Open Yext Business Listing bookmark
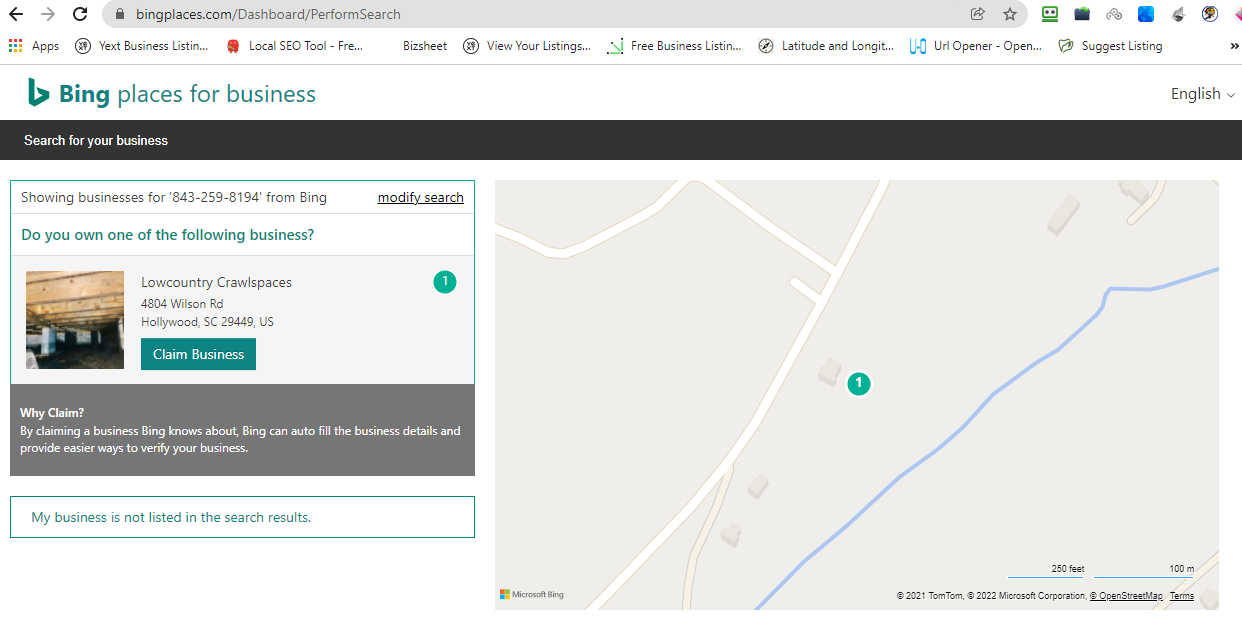 click(142, 46)
